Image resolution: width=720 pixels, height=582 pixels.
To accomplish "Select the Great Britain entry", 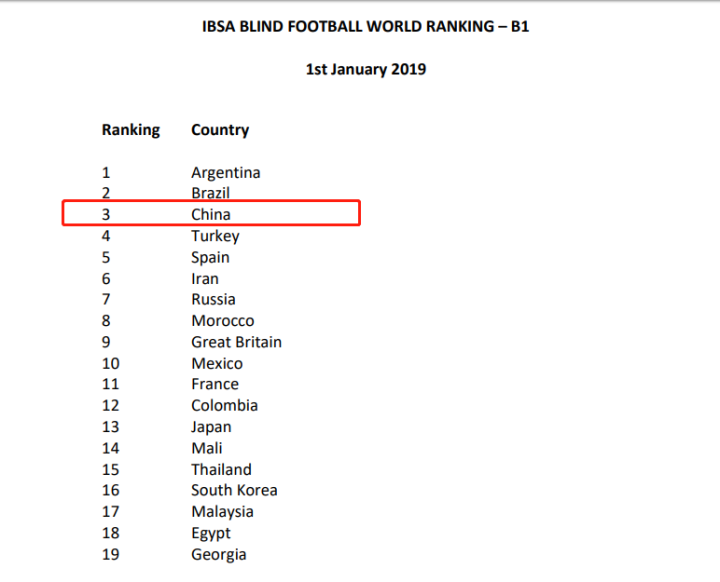I will pyautogui.click(x=236, y=342).
